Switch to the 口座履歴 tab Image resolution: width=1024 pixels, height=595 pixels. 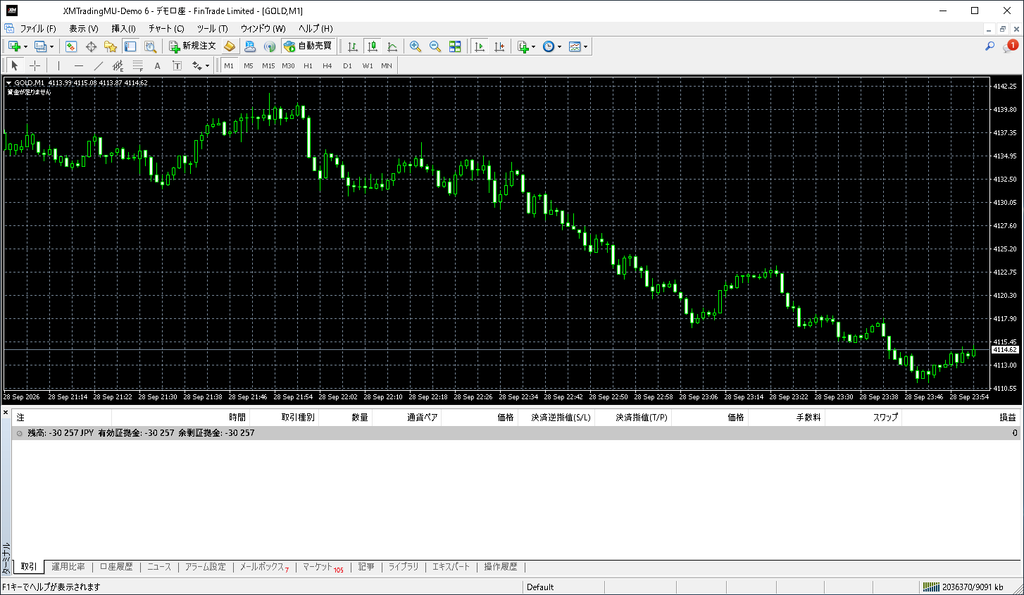[x=116, y=567]
